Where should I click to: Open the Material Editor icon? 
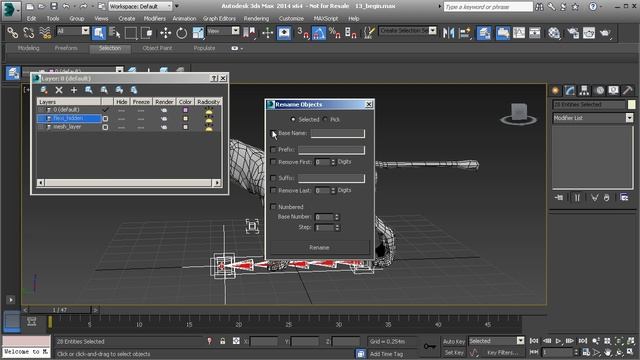pyautogui.click(x=553, y=33)
